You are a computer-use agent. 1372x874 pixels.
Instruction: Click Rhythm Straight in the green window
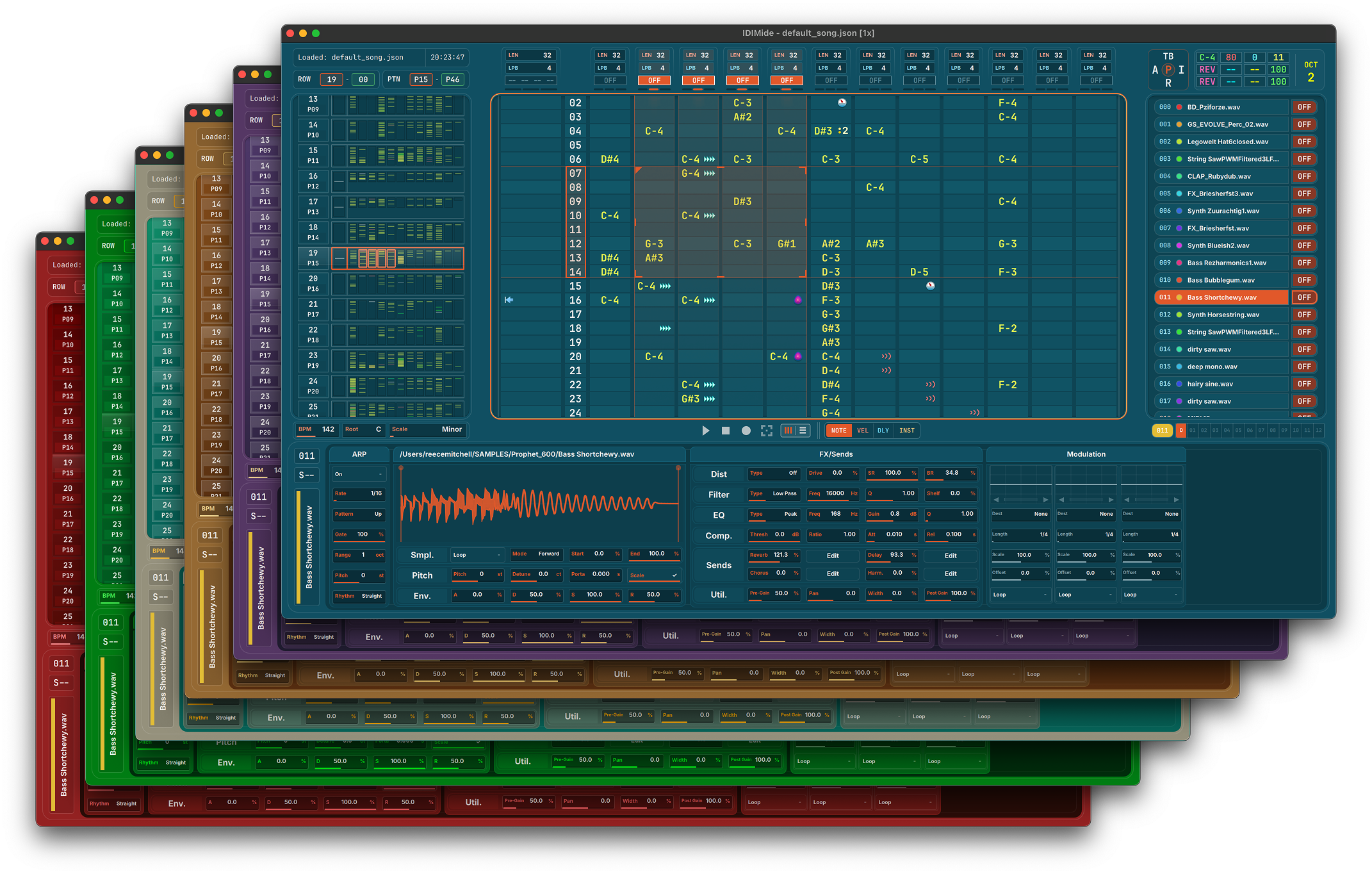(162, 763)
